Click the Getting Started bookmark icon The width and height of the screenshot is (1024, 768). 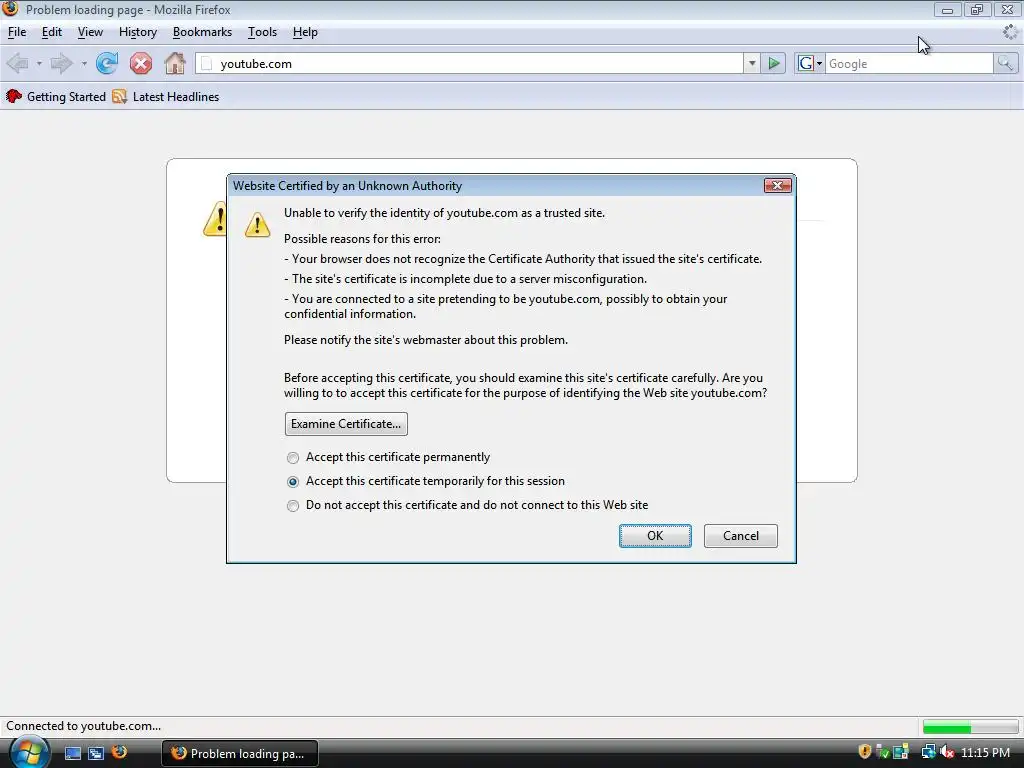point(14,97)
